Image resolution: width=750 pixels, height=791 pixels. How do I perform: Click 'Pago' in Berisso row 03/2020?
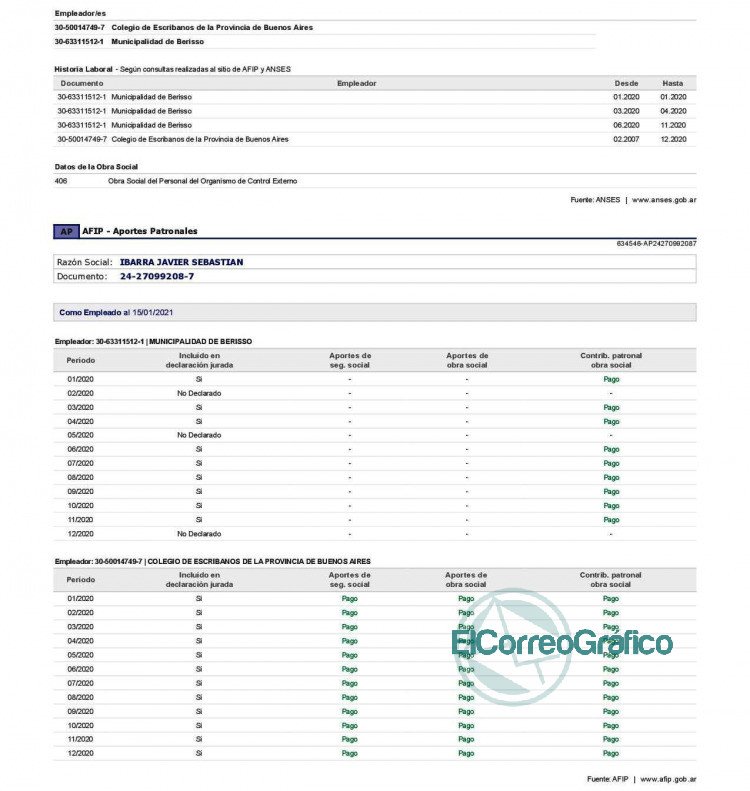coord(611,408)
